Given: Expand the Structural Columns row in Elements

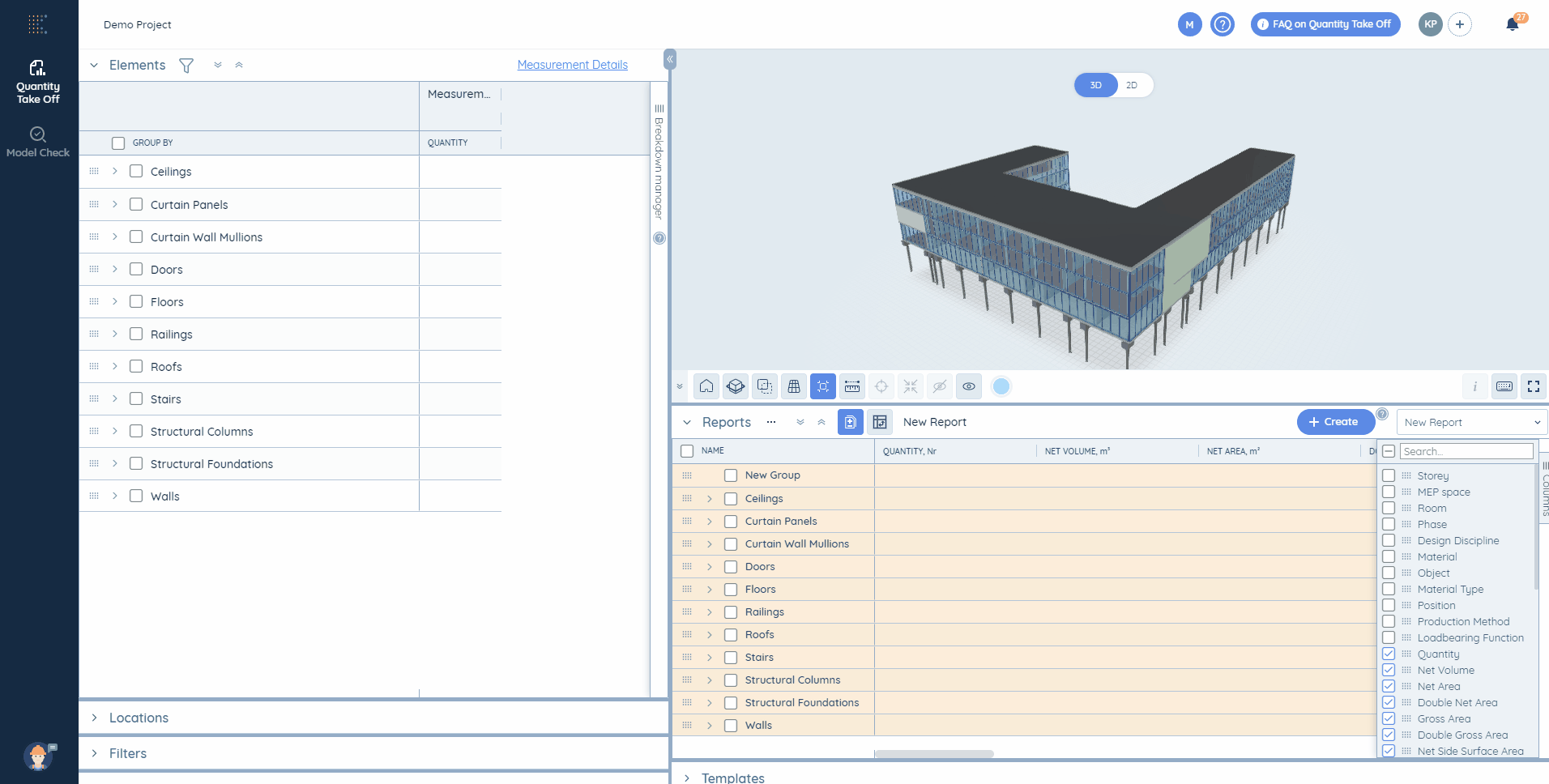Looking at the screenshot, I should tap(115, 431).
